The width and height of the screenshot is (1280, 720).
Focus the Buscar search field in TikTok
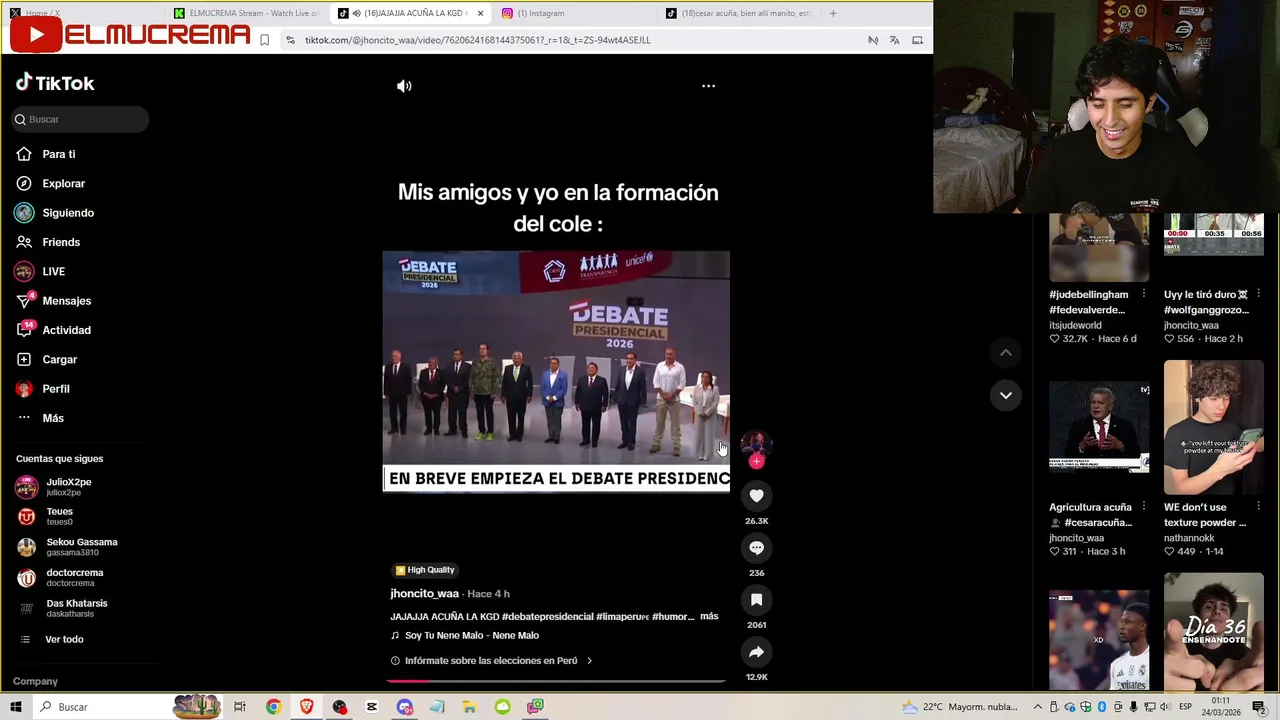tap(80, 119)
